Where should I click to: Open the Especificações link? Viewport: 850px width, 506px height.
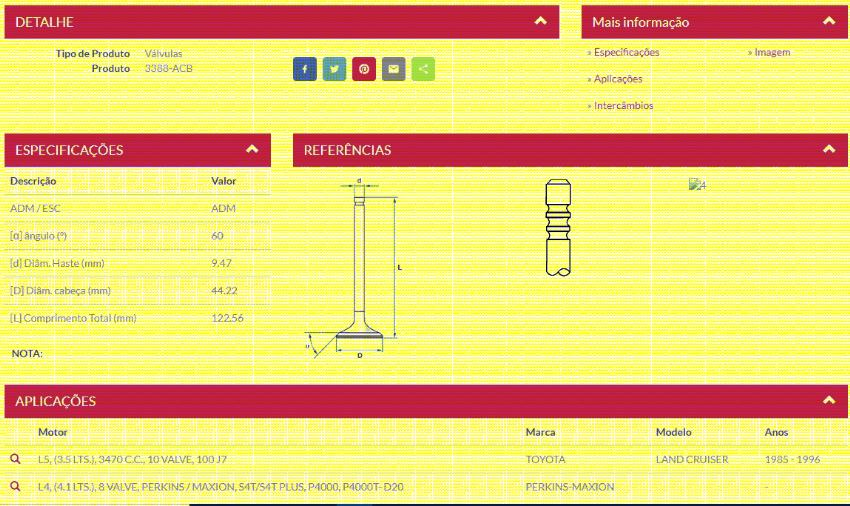tap(626, 52)
